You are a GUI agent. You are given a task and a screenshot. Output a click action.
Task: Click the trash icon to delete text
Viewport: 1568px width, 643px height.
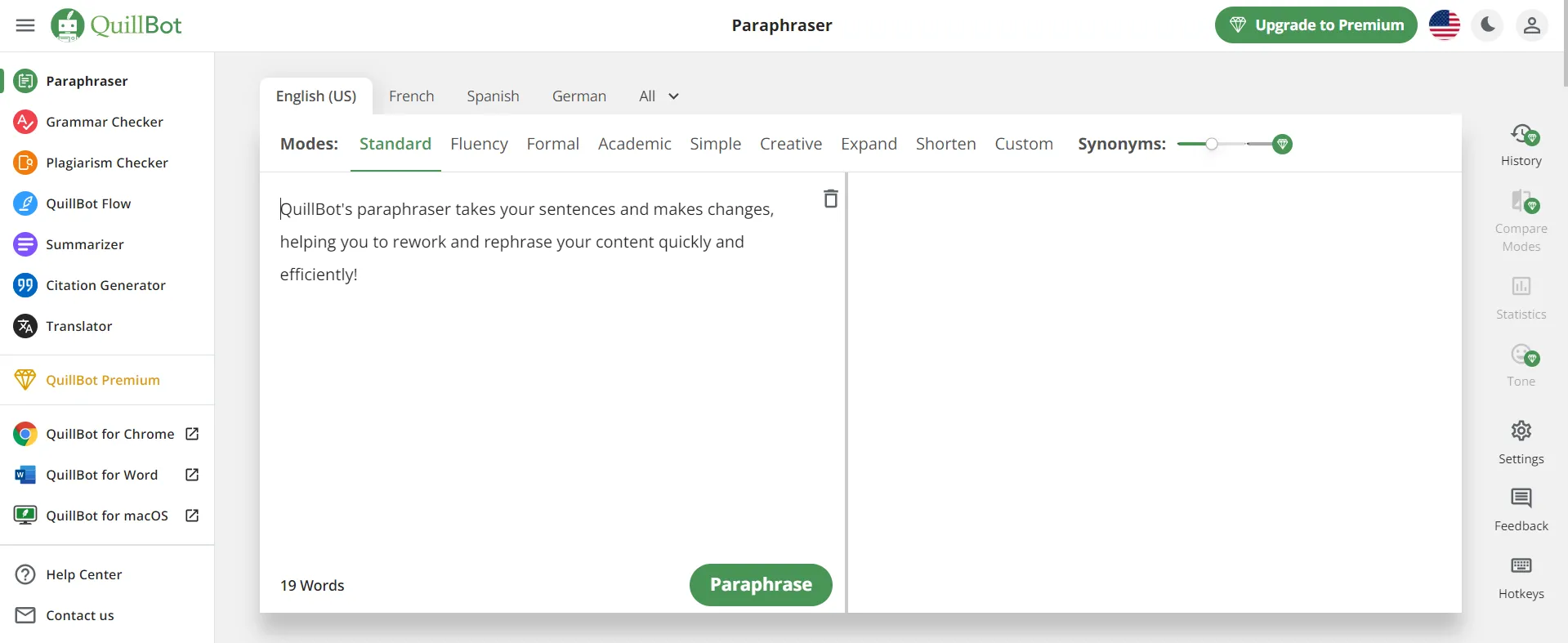point(830,199)
